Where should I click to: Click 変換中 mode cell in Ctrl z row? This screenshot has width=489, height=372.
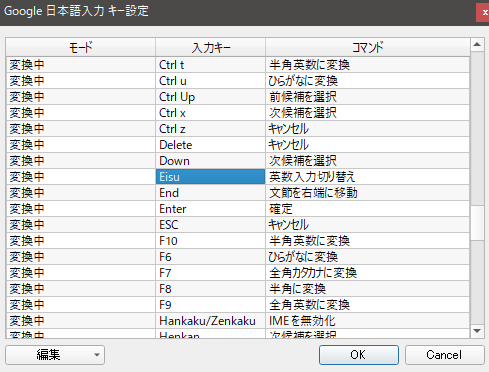pos(81,129)
